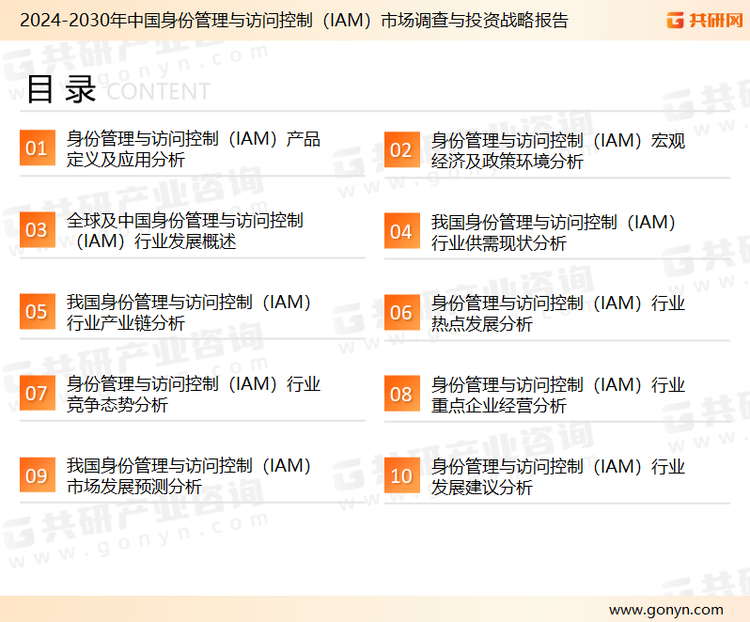The image size is (750, 622).
Task: Click the orange 03 number box
Action: [x=37, y=230]
